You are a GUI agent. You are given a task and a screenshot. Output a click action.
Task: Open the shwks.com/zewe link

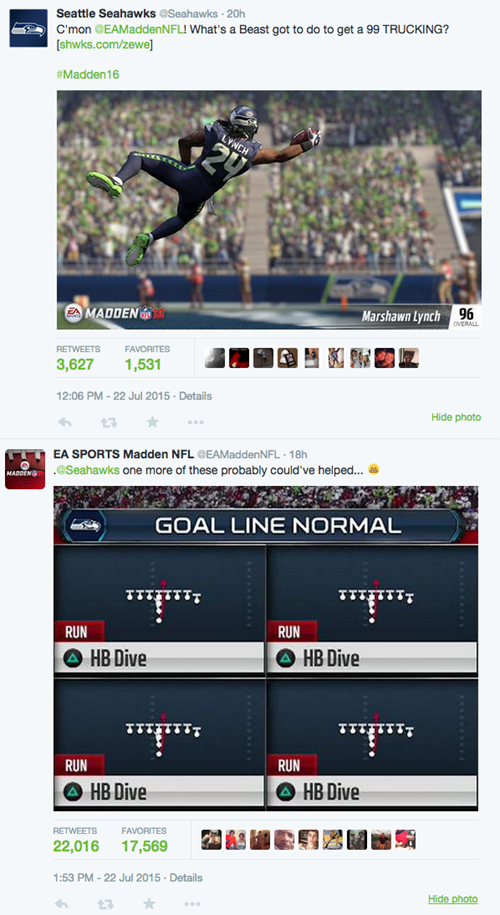[105, 44]
